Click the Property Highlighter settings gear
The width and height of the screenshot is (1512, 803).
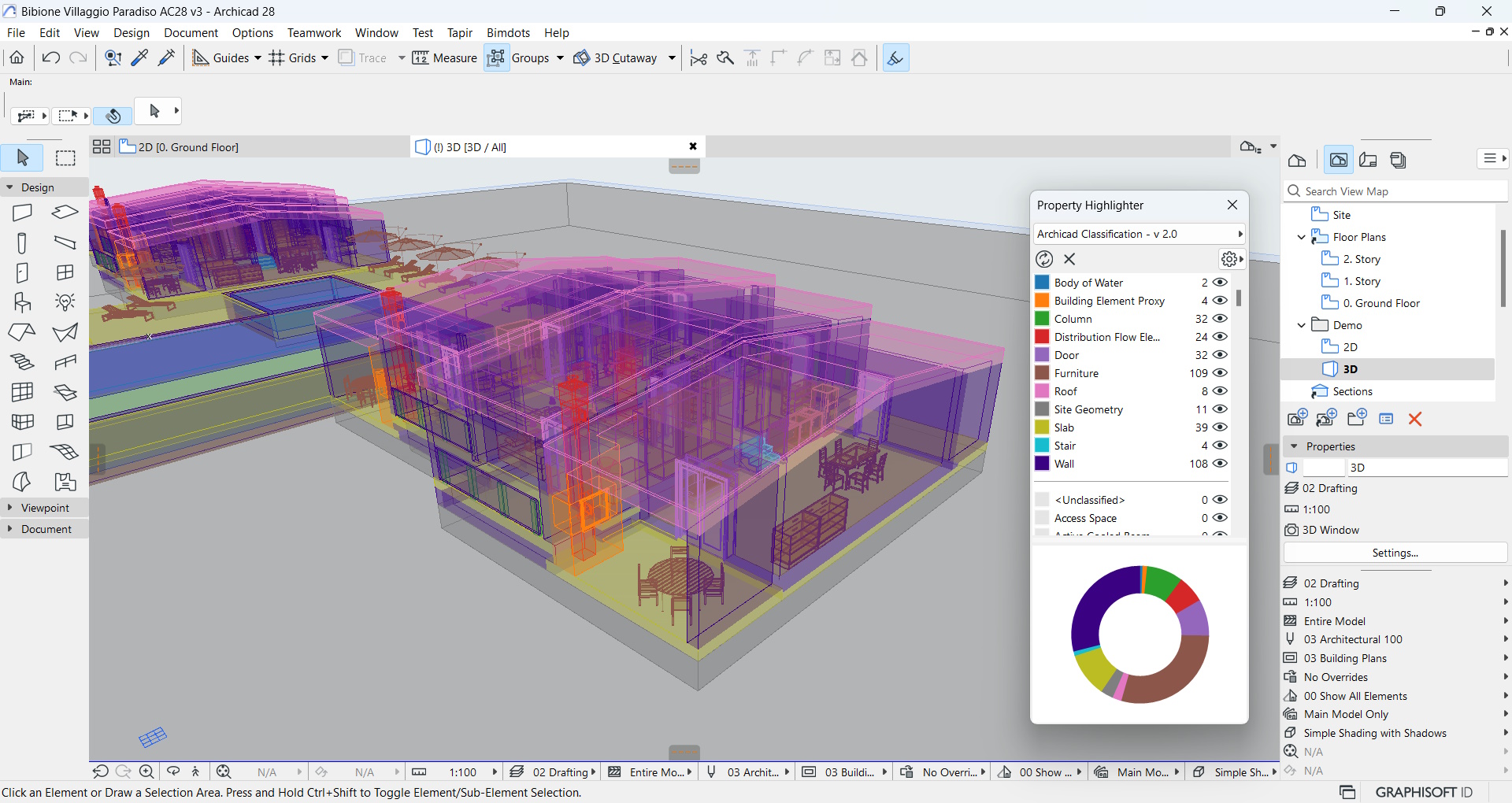[1228, 259]
